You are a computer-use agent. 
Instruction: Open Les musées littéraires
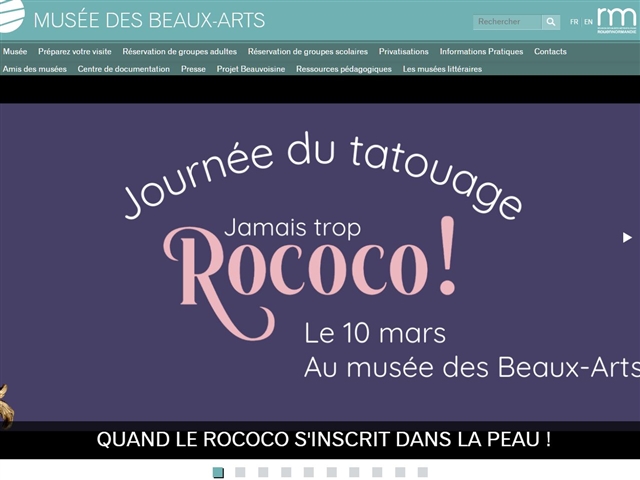(442, 69)
